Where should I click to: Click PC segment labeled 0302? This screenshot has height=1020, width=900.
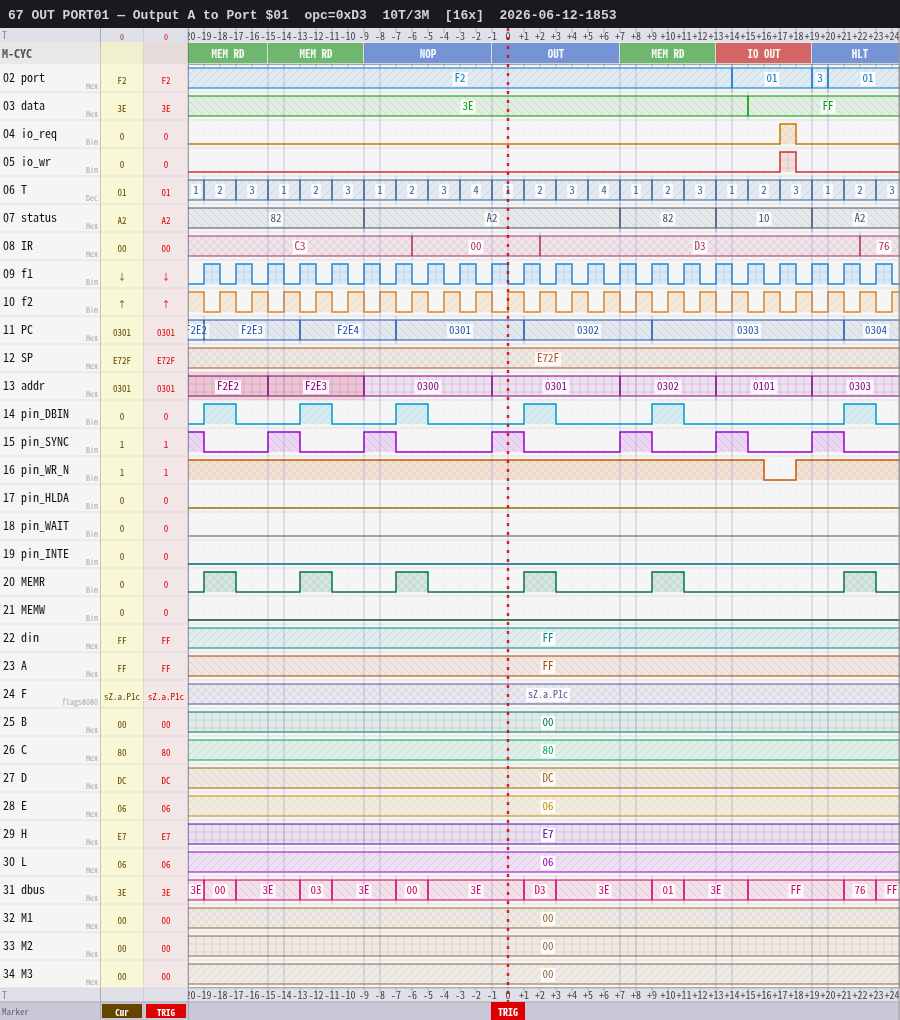click(x=588, y=330)
